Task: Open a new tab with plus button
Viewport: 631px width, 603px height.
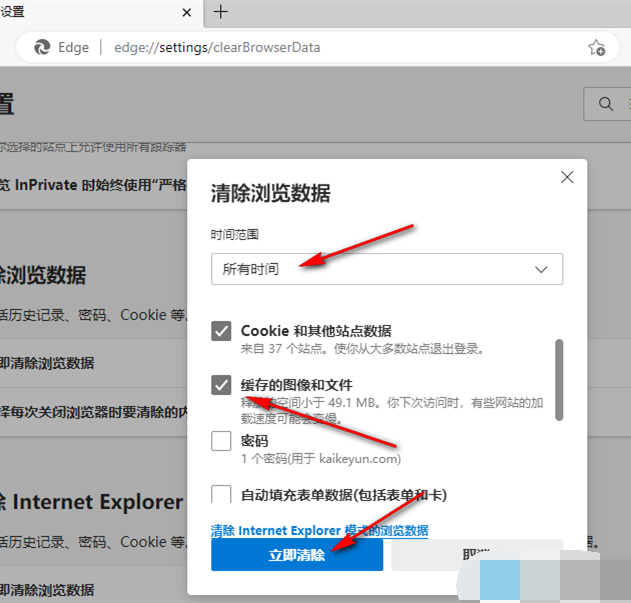Action: [221, 12]
